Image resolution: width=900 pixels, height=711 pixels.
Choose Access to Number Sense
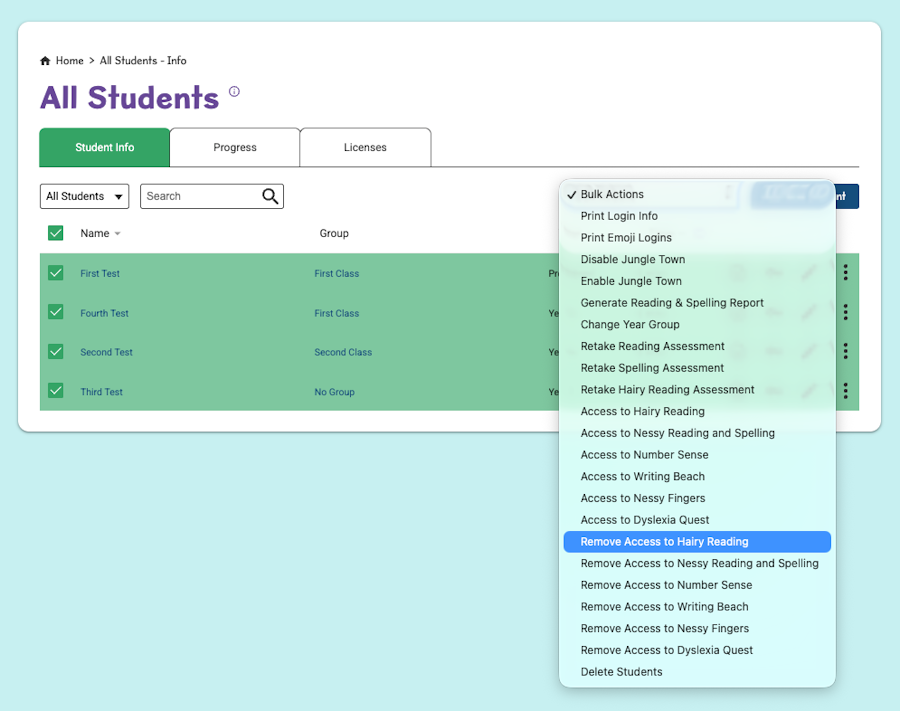(697, 454)
